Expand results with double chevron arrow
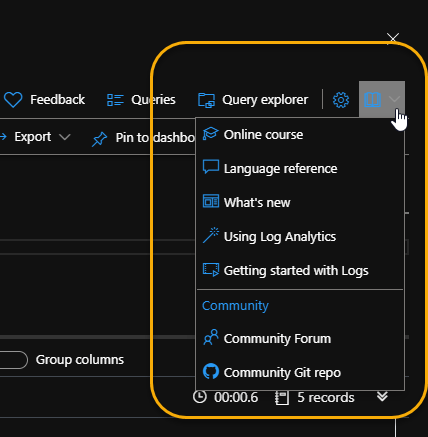428x437 pixels. tap(382, 396)
